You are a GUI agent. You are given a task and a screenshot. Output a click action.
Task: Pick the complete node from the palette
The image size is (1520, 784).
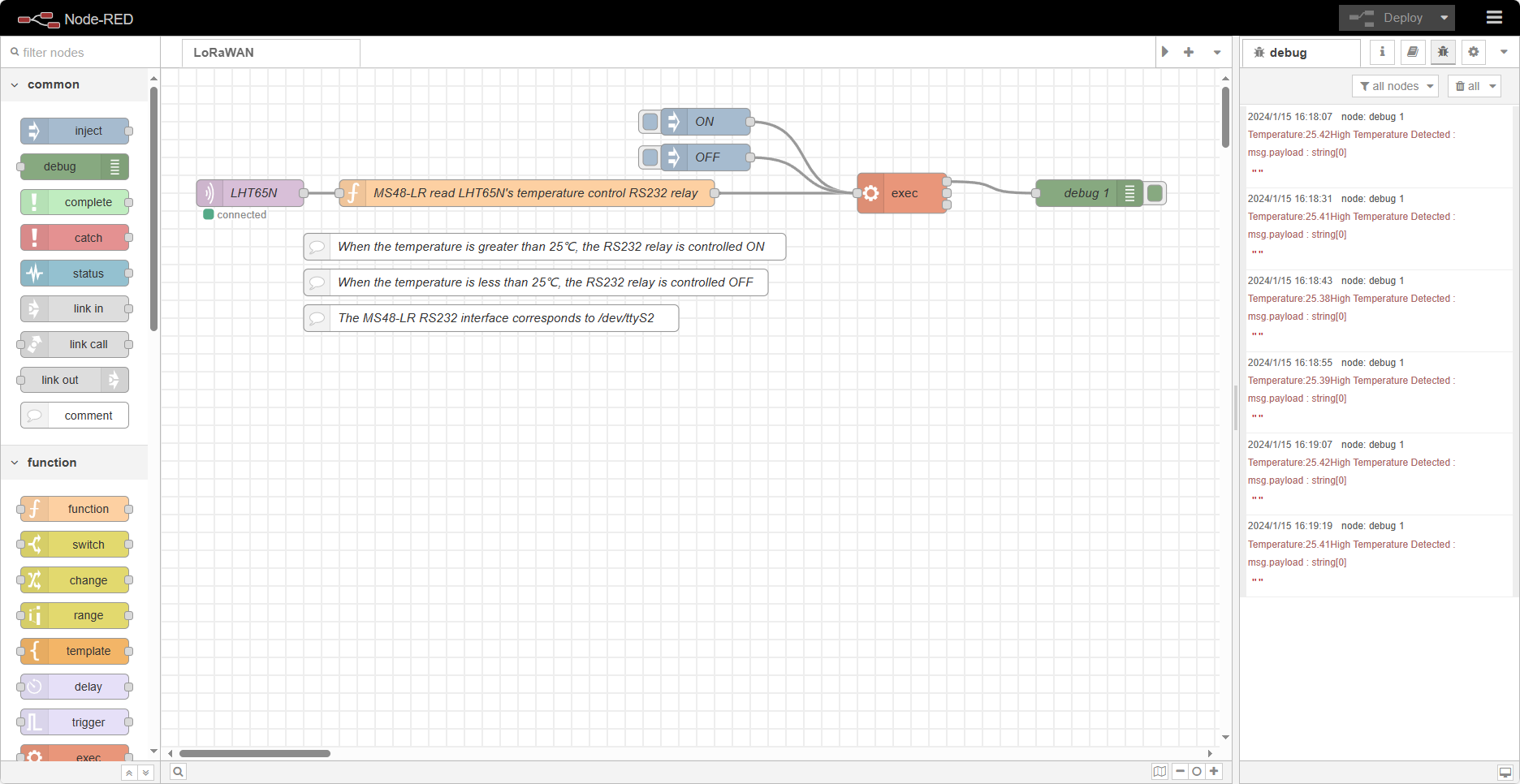tap(75, 202)
